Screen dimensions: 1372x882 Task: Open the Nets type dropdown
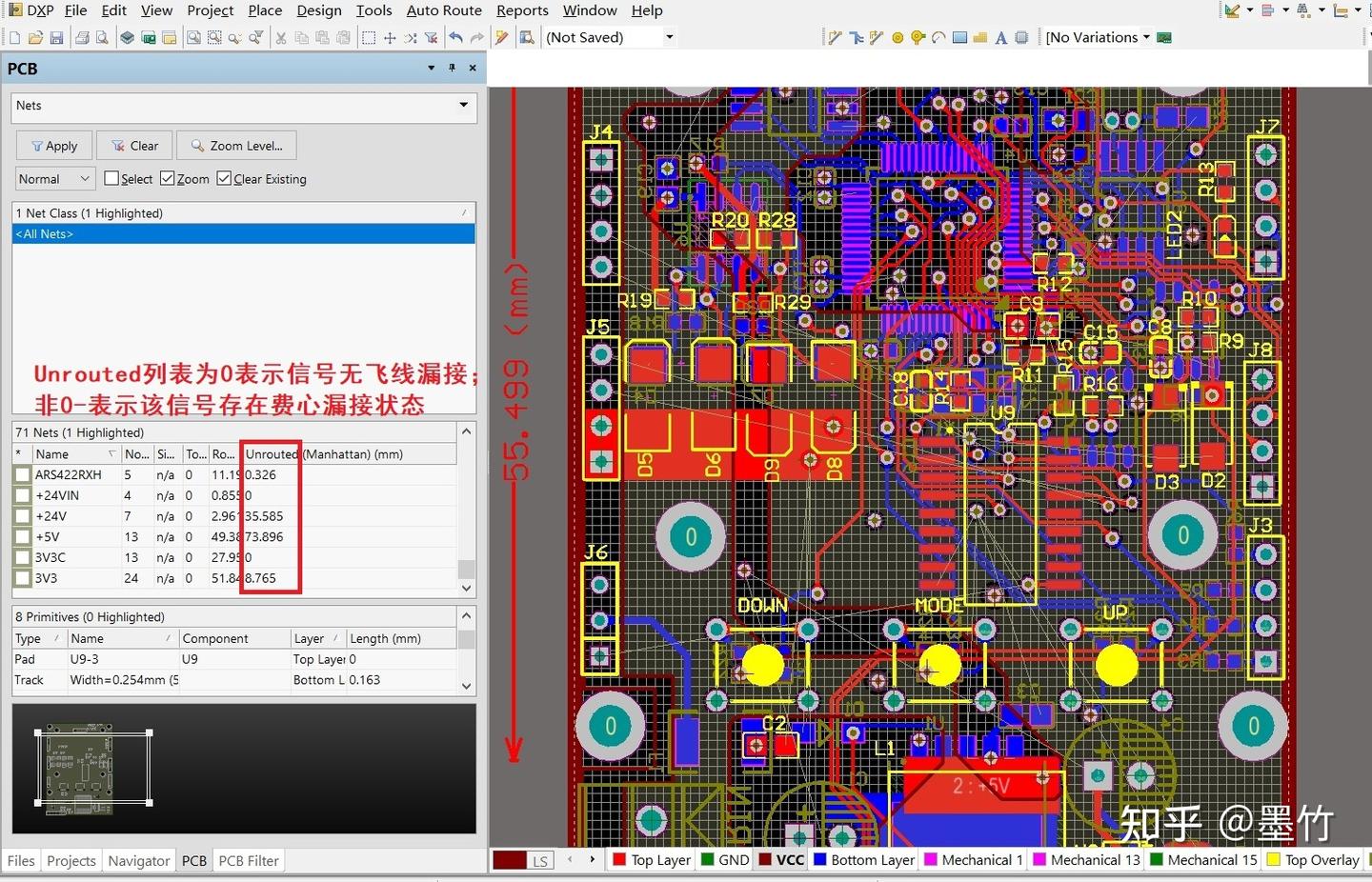point(462,106)
